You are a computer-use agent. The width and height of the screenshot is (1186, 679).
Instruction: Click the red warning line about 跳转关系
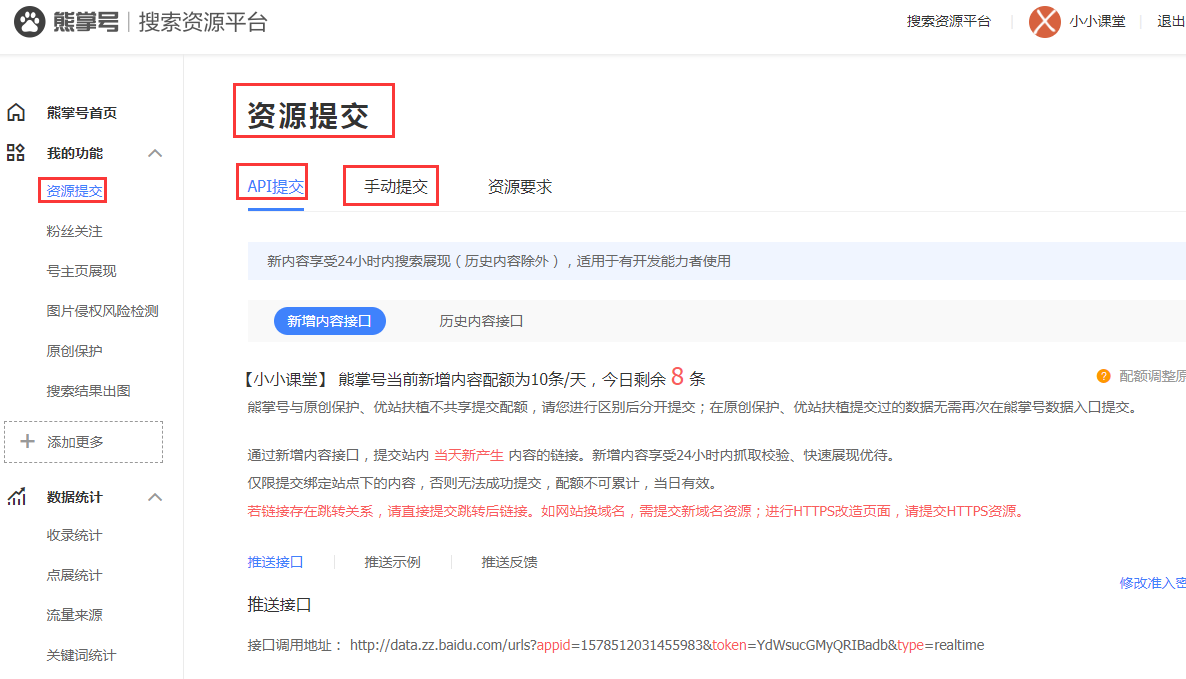click(x=637, y=511)
